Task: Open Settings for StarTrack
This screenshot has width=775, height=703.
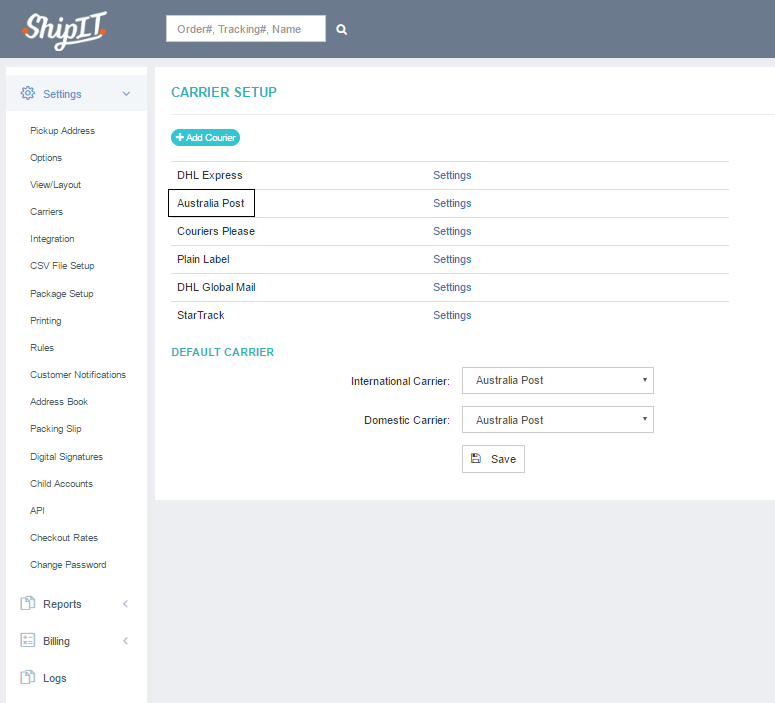Action: (x=452, y=315)
